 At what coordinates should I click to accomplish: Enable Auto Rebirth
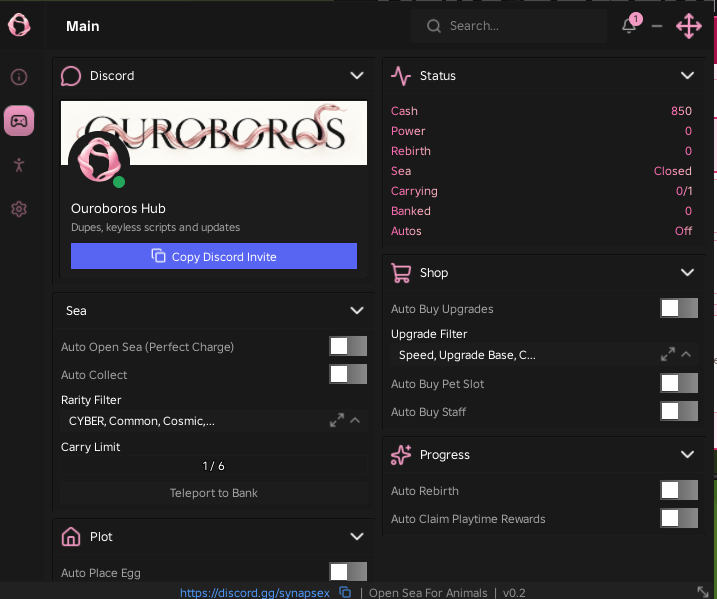click(679, 490)
